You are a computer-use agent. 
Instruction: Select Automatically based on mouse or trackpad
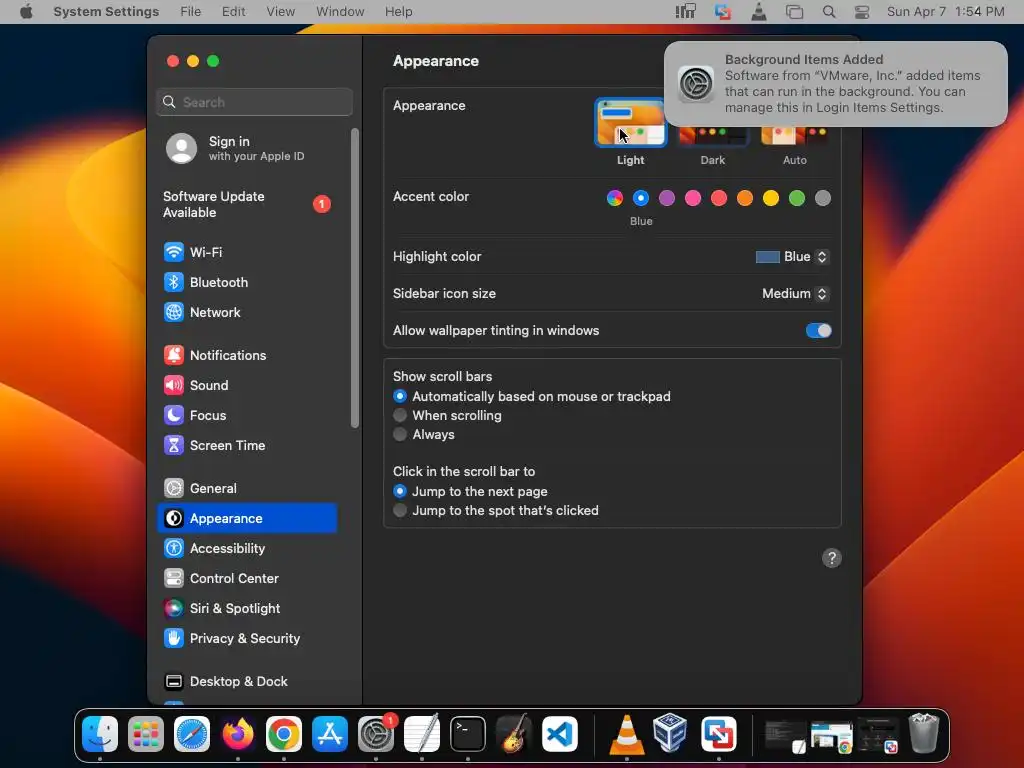coord(400,396)
